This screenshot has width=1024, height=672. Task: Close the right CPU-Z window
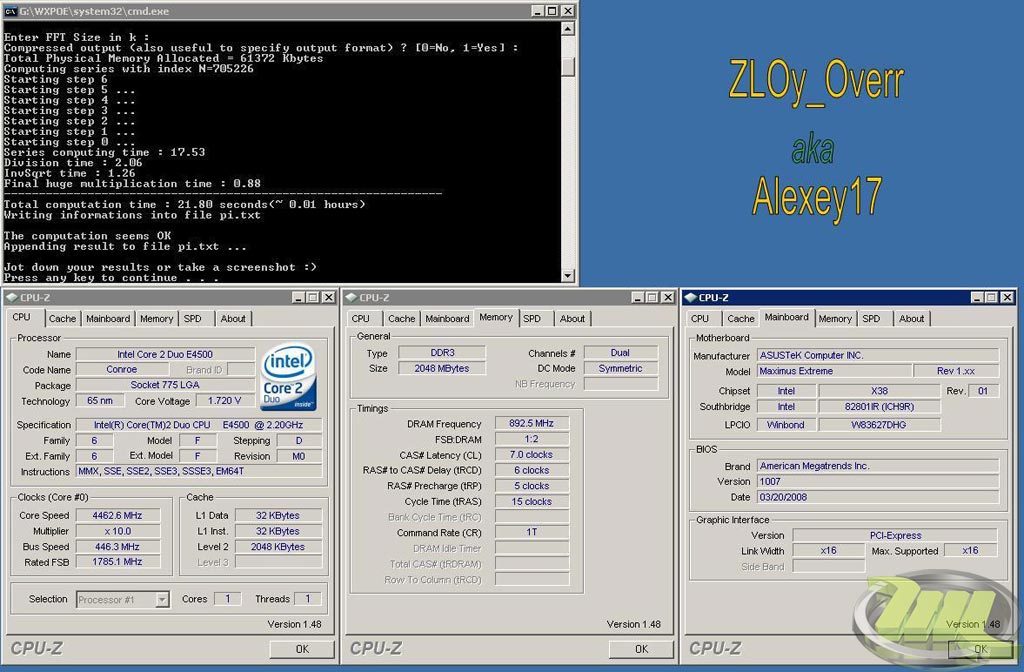coord(1006,297)
